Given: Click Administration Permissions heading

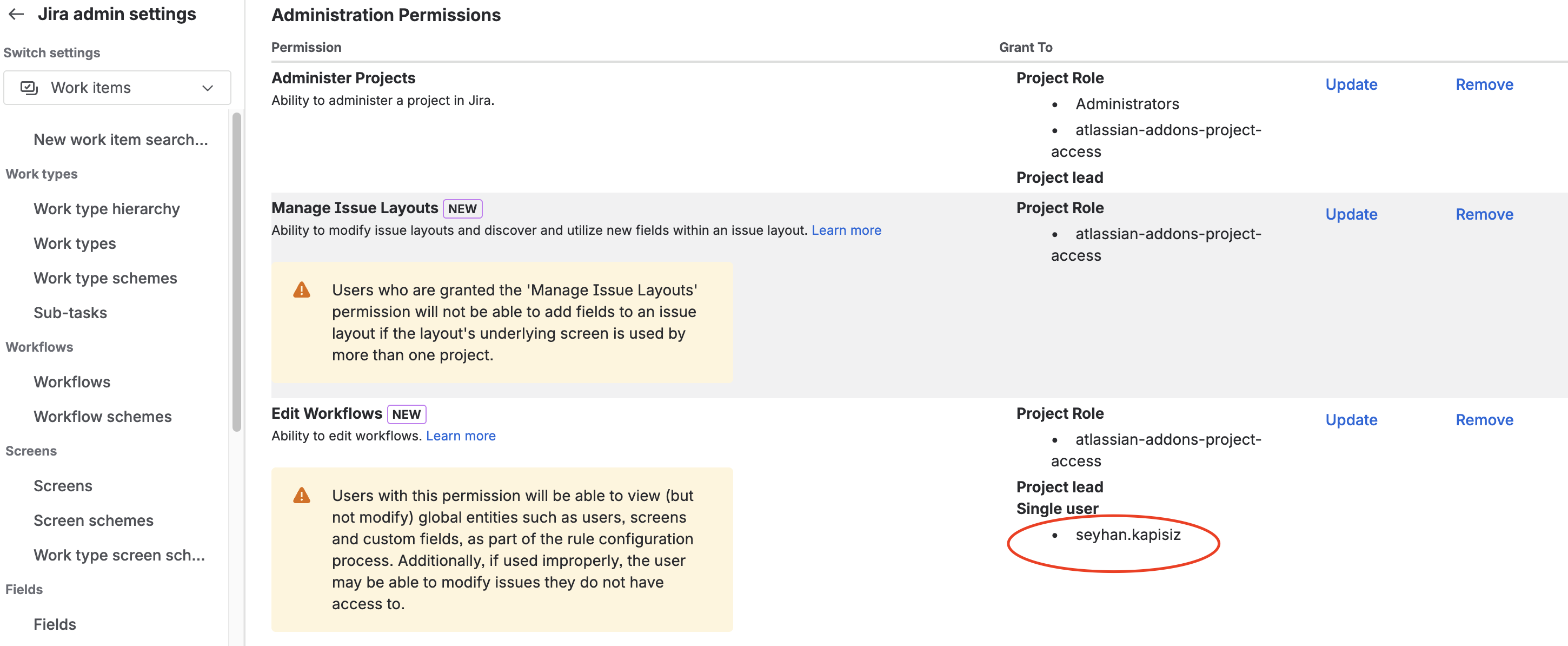Looking at the screenshot, I should (x=386, y=15).
